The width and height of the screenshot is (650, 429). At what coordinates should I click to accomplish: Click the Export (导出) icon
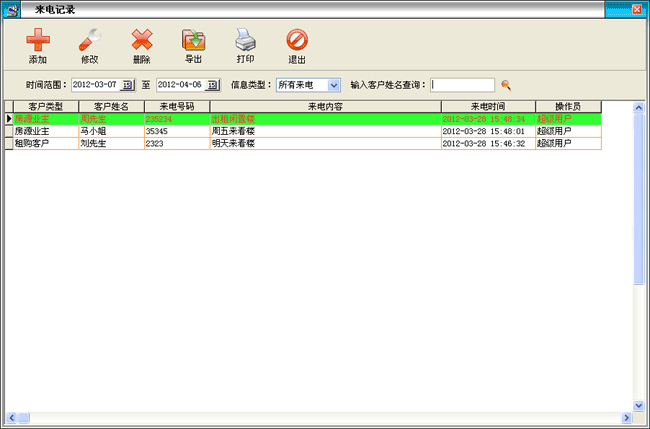193,41
